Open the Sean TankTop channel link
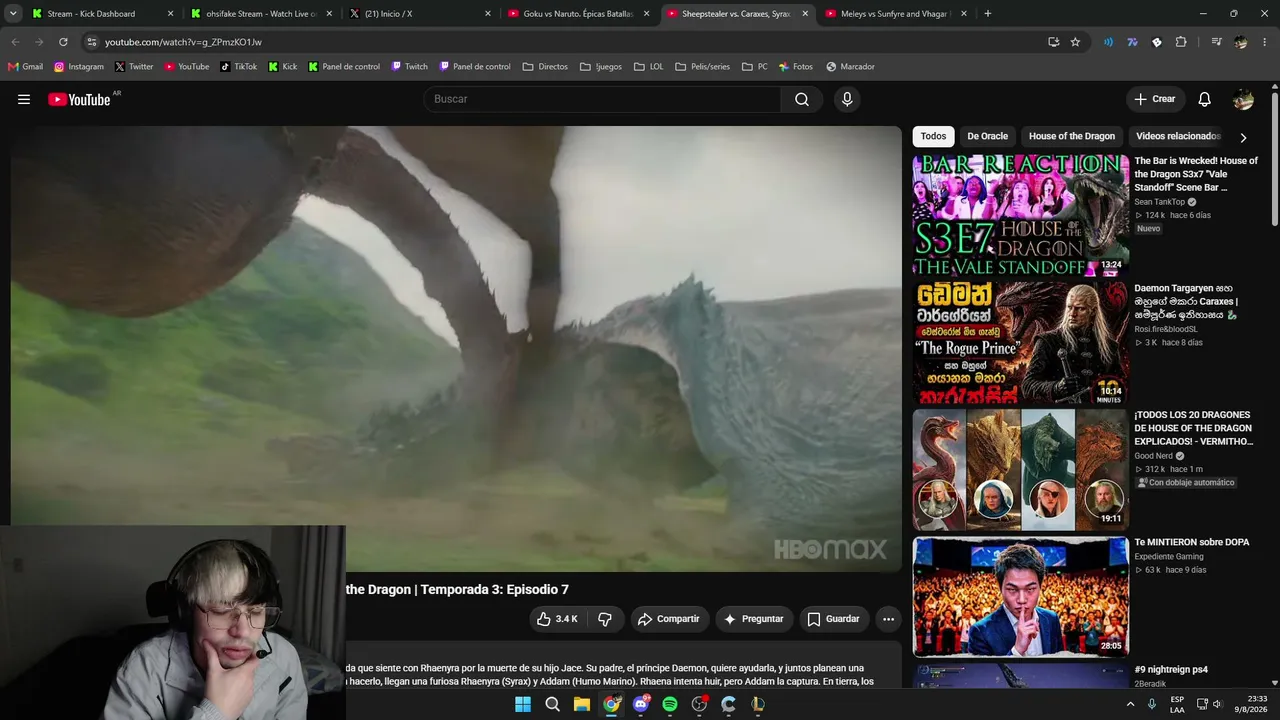This screenshot has height=720, width=1280. (1159, 202)
